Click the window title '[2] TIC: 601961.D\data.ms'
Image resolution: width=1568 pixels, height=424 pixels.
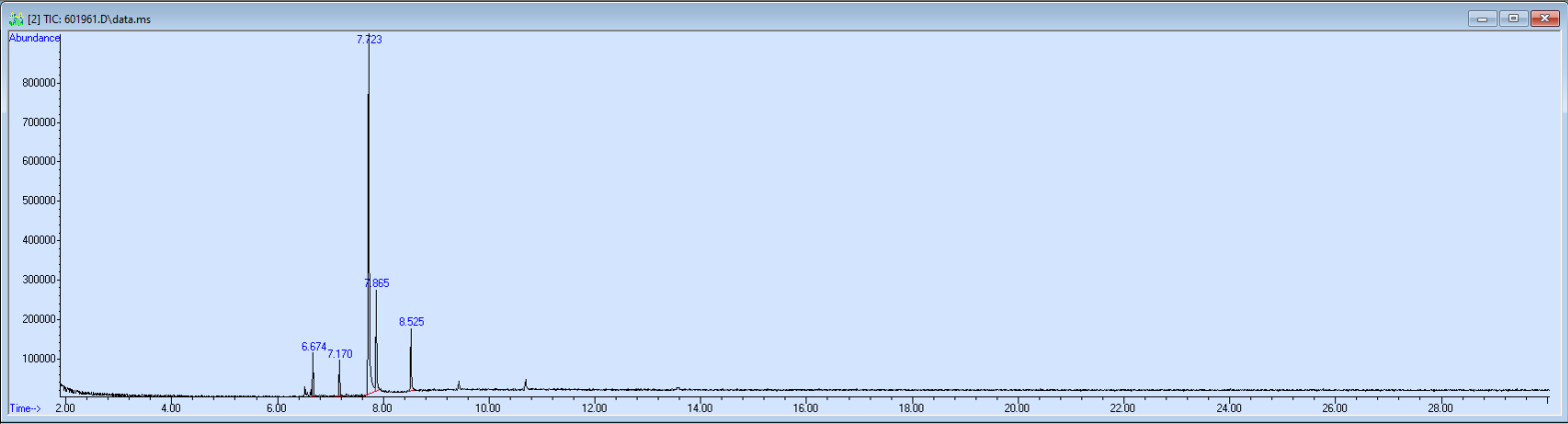[x=89, y=19]
